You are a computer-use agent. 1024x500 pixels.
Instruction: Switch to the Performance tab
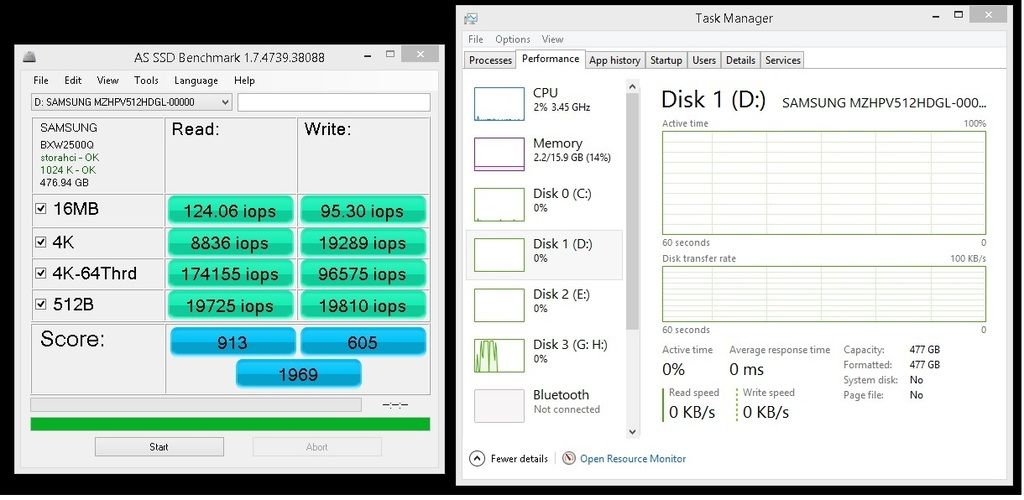click(x=551, y=59)
